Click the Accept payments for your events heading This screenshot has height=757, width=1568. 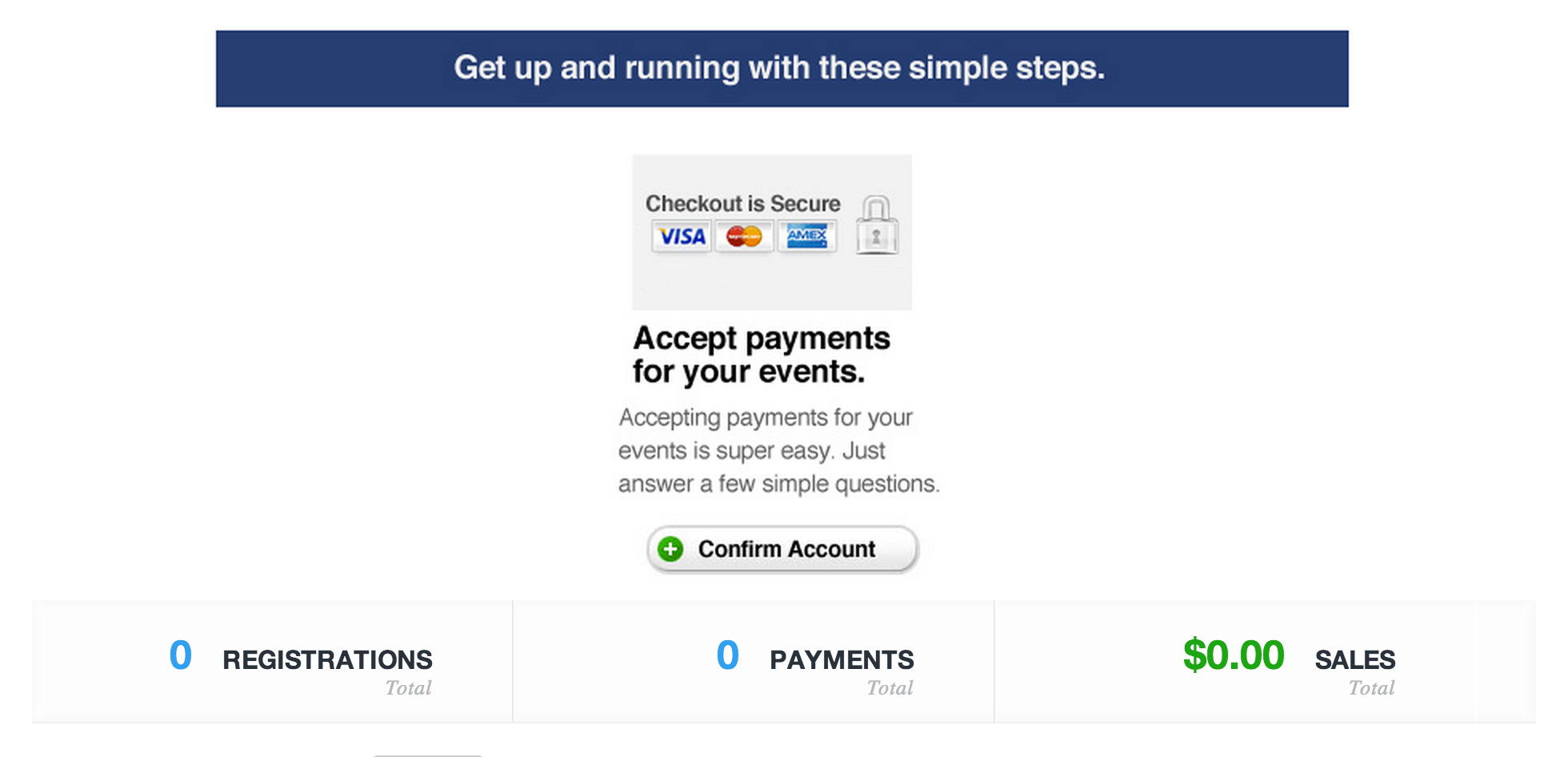761,354
